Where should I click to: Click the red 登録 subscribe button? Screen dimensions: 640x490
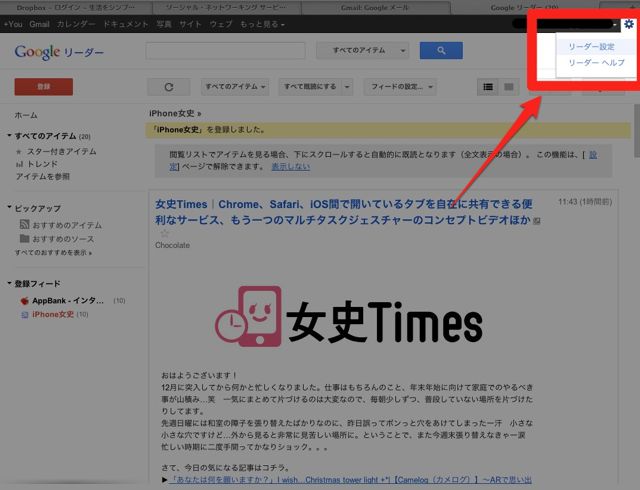click(44, 87)
